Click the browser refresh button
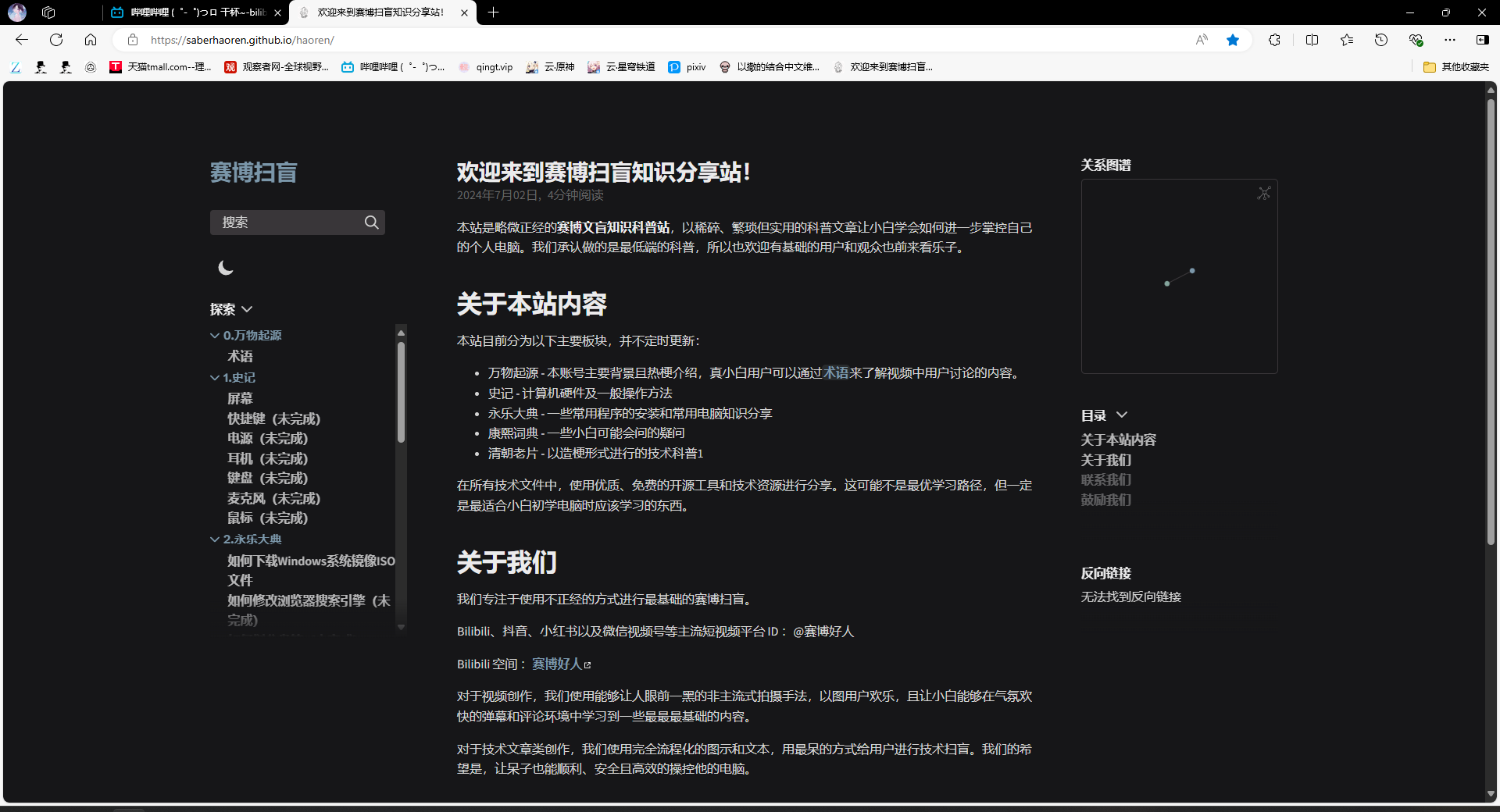This screenshot has height=812, width=1500. click(56, 40)
